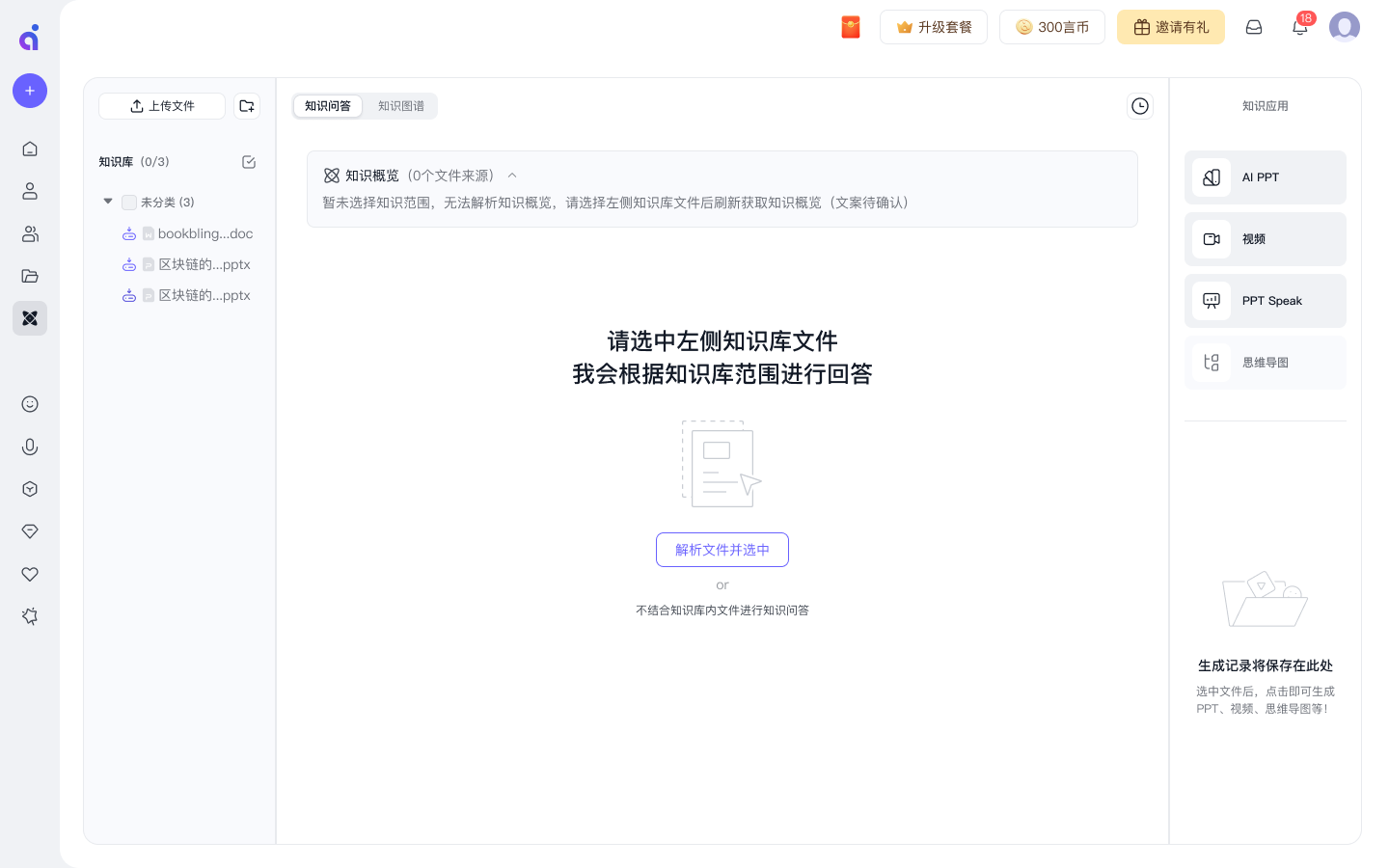This screenshot has width=1389, height=868.
Task: Click the new folder icon beside 上传文件
Action: click(246, 106)
